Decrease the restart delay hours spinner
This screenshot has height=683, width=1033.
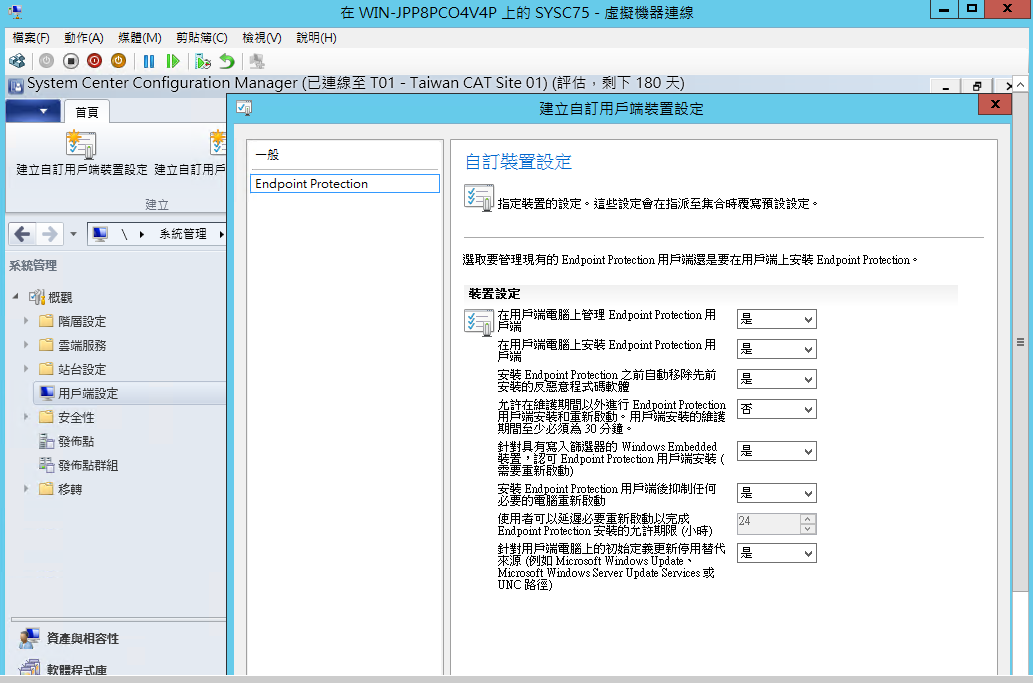tap(808, 529)
